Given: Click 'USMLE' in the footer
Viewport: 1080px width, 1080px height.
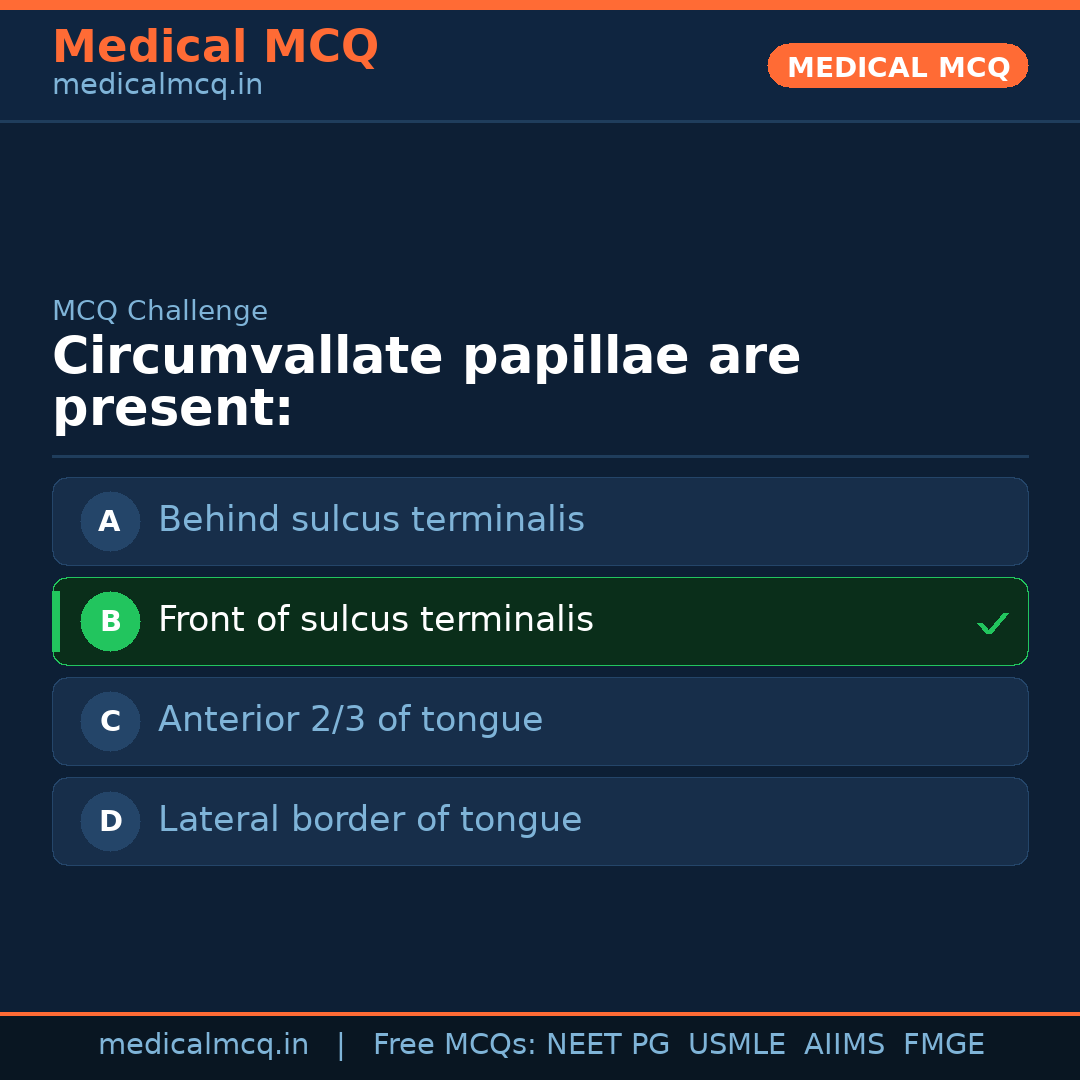Looking at the screenshot, I should pyautogui.click(x=736, y=1045).
